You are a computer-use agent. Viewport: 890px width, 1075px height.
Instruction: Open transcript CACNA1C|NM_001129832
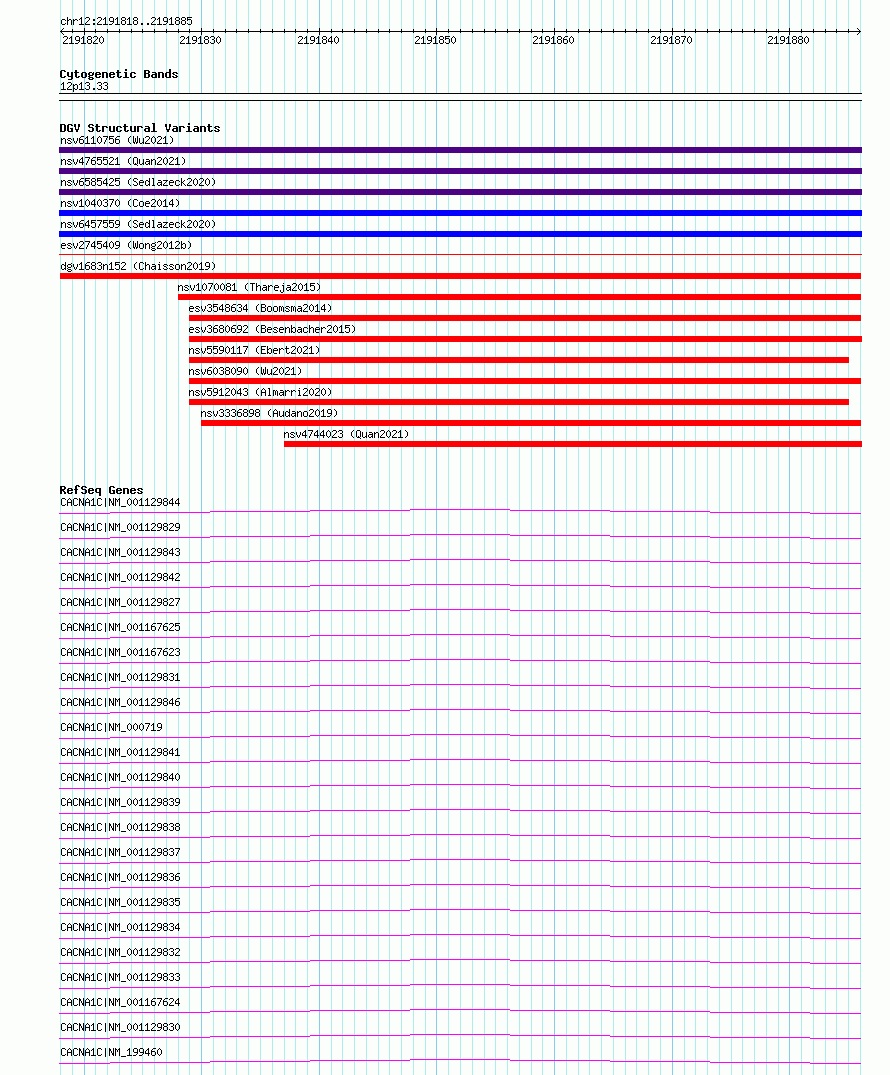(x=120, y=953)
